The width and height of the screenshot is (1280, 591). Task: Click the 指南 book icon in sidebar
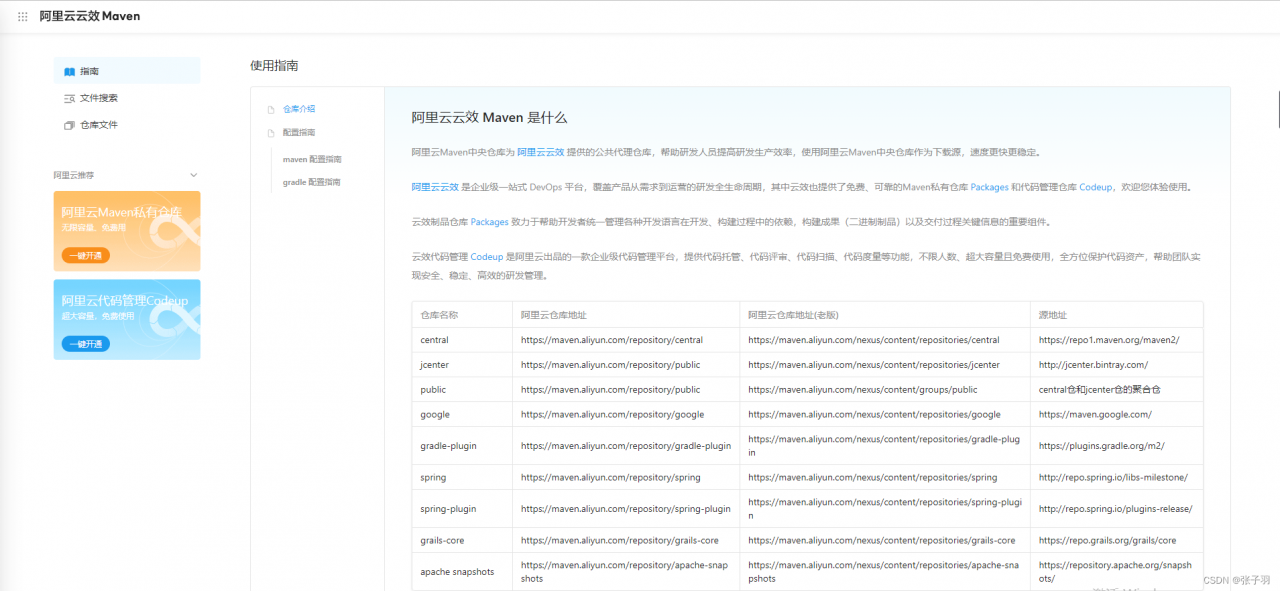click(69, 72)
